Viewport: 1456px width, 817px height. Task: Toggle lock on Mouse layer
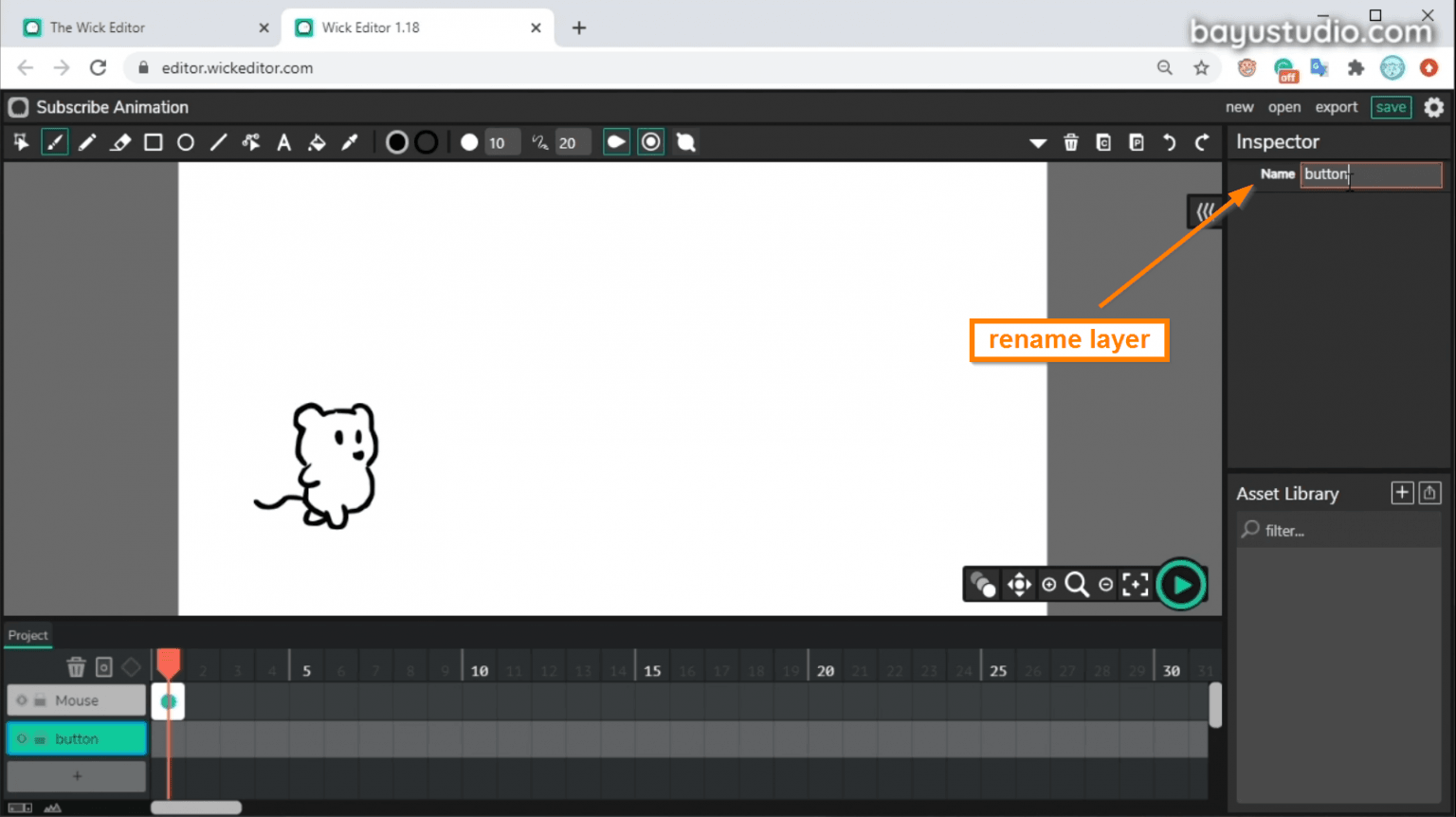click(x=41, y=701)
